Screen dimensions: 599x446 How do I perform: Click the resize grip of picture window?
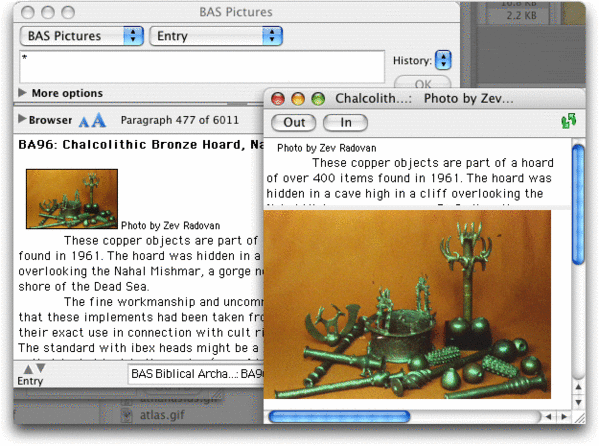[579, 417]
